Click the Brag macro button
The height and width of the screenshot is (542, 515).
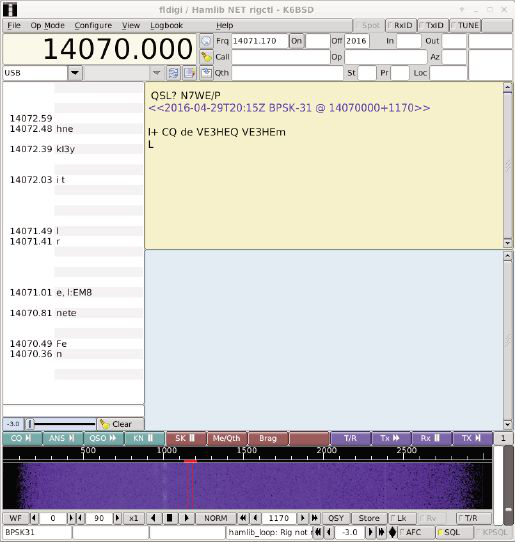tap(268, 438)
